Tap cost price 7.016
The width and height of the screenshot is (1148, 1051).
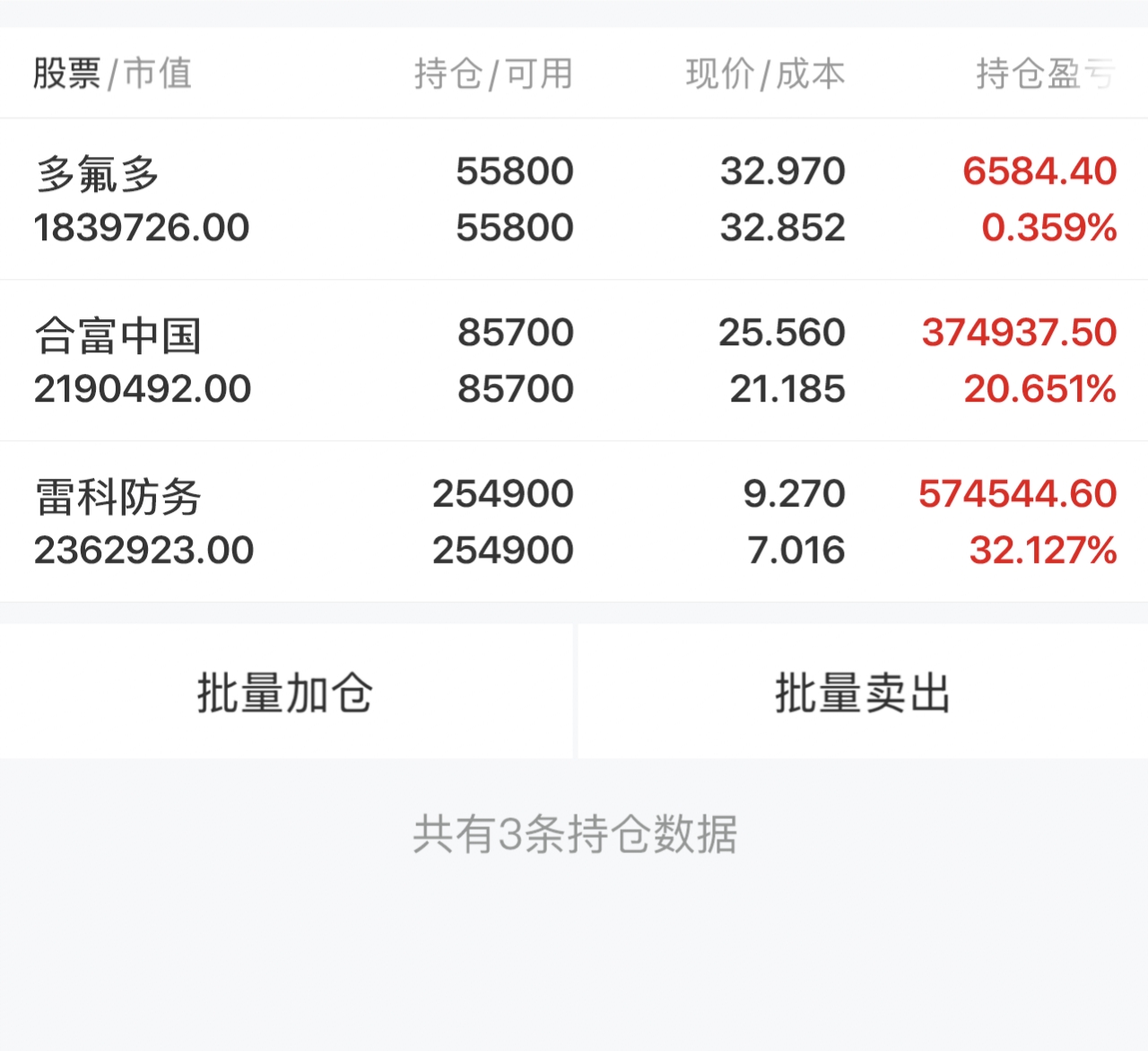[x=796, y=551]
